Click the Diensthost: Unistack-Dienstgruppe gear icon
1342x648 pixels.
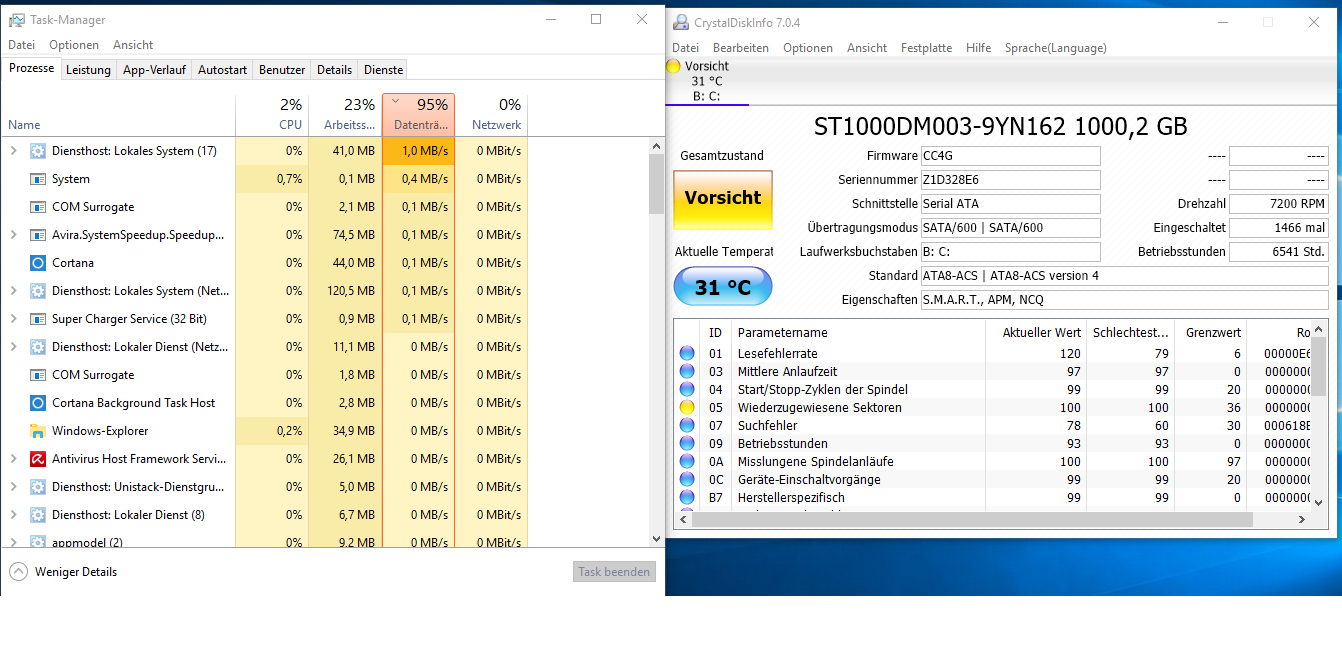click(x=38, y=487)
